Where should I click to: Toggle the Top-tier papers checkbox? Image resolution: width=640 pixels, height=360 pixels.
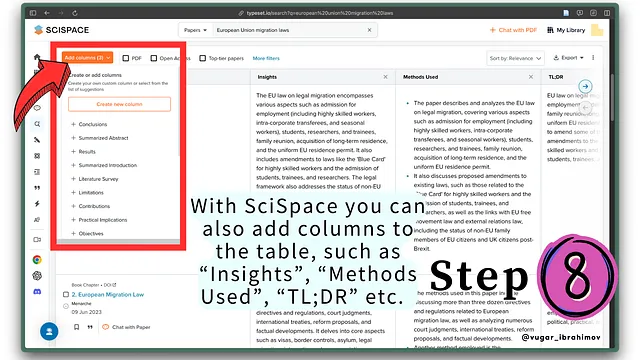point(202,58)
